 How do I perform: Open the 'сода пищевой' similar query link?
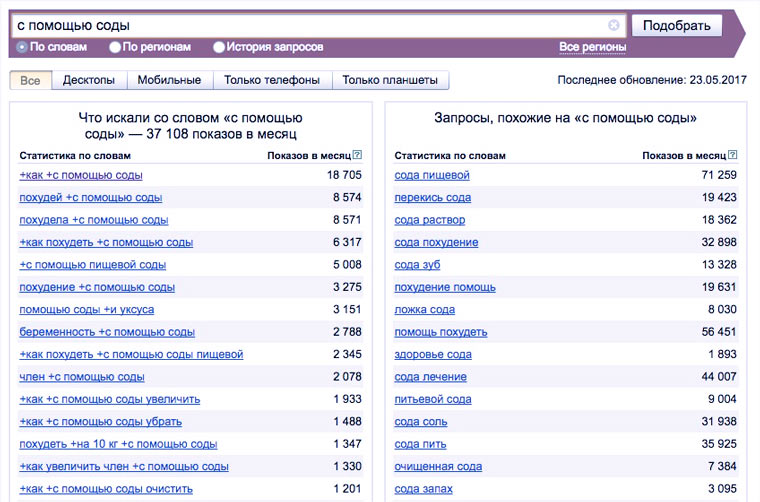tap(432, 175)
